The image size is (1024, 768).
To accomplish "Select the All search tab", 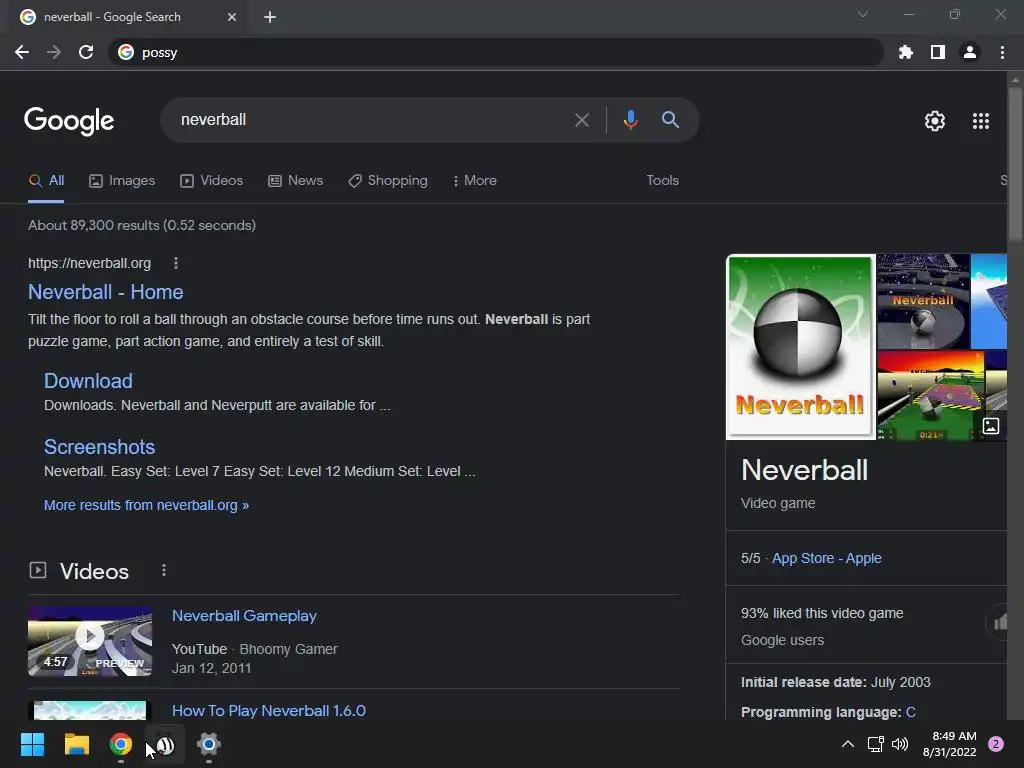I will point(46,181).
